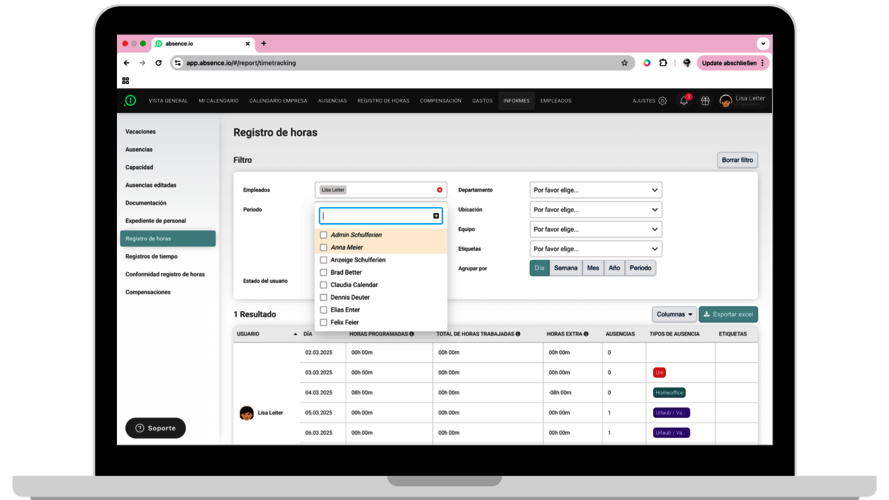
Task: Open Gastos menu
Action: (x=482, y=101)
